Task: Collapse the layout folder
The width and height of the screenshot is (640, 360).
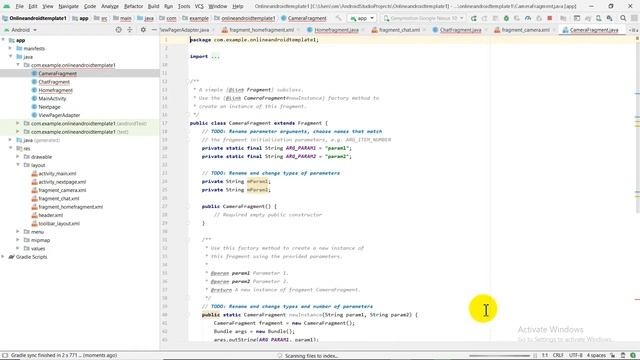Action: click(18, 165)
